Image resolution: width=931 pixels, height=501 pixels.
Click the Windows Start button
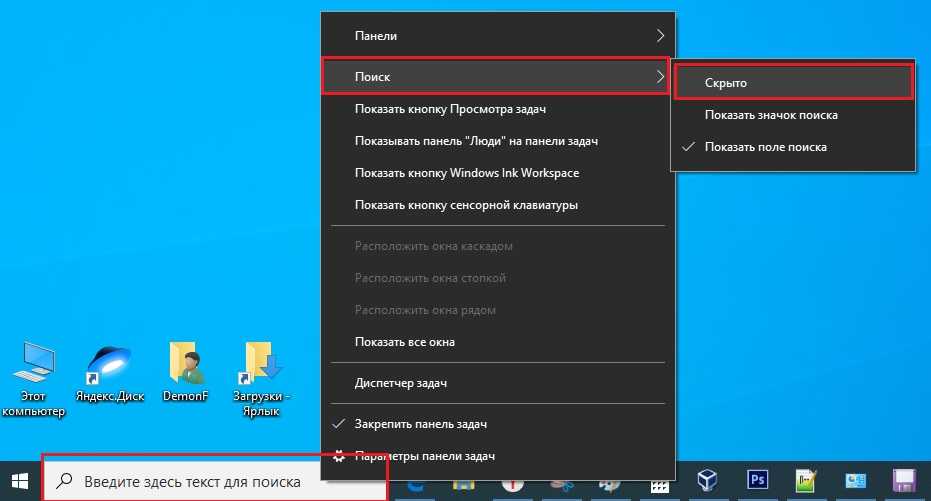click(x=19, y=481)
